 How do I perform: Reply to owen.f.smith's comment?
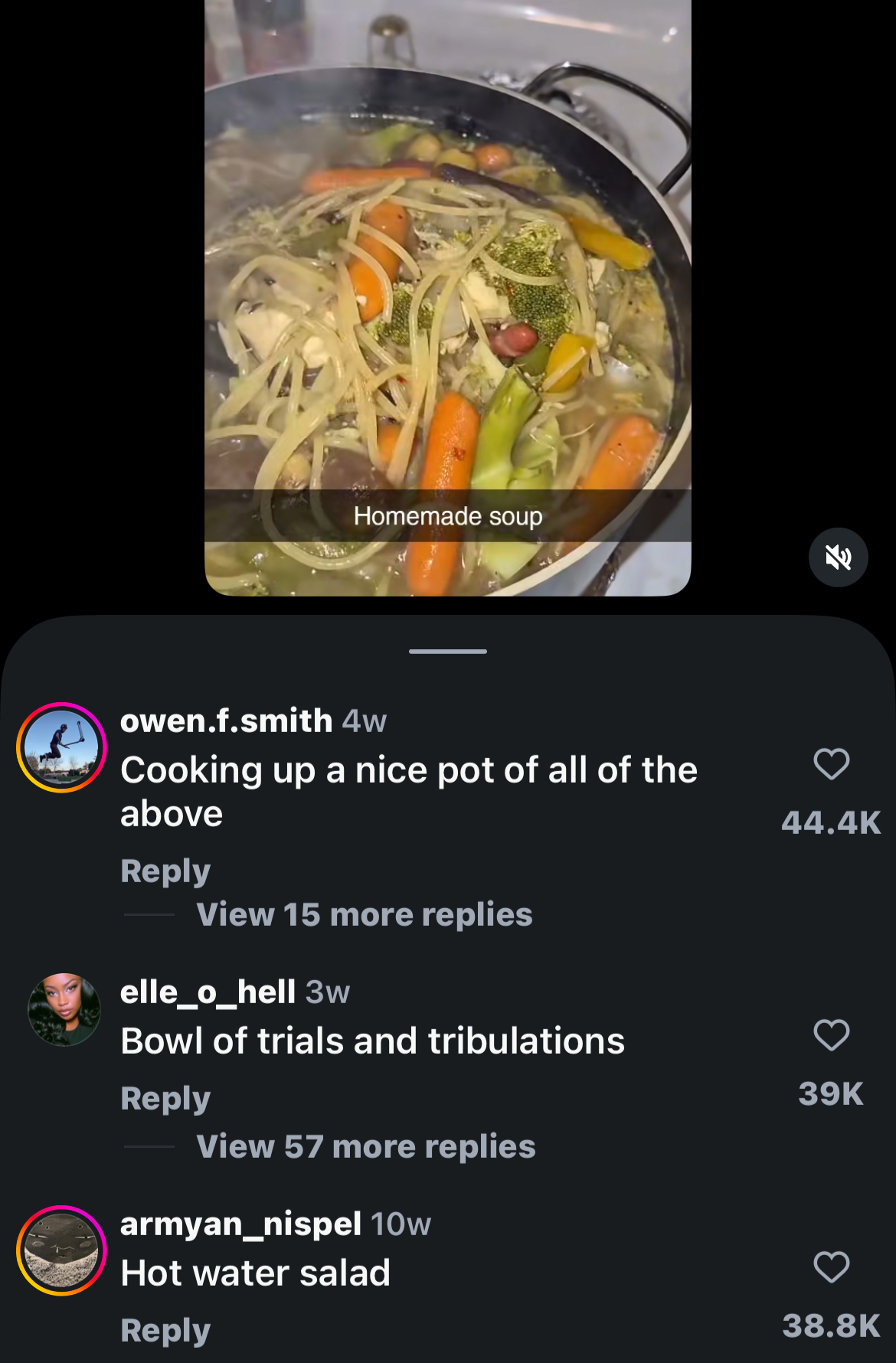pyautogui.click(x=165, y=871)
